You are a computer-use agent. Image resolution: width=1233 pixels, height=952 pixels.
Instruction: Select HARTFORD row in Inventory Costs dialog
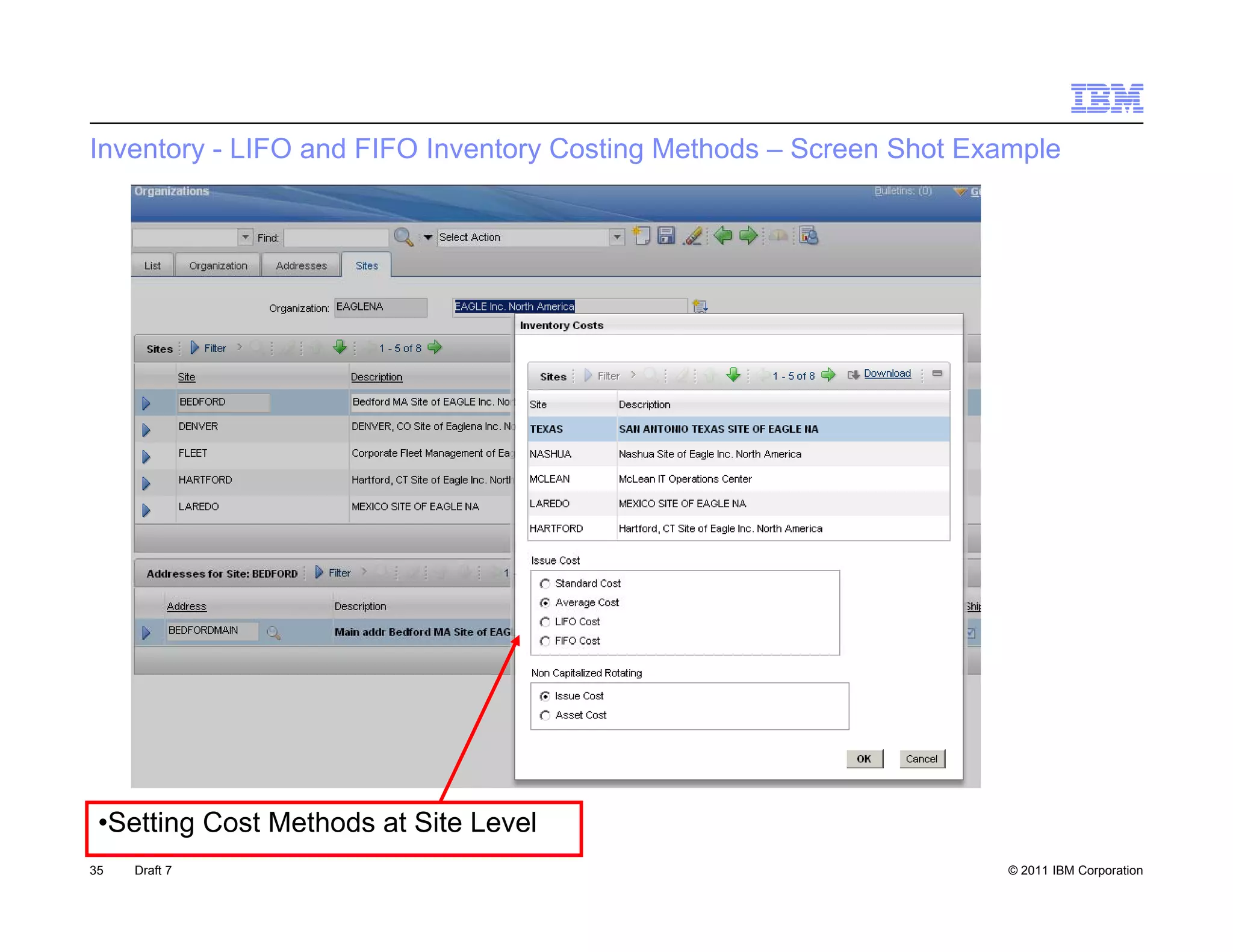(x=739, y=528)
